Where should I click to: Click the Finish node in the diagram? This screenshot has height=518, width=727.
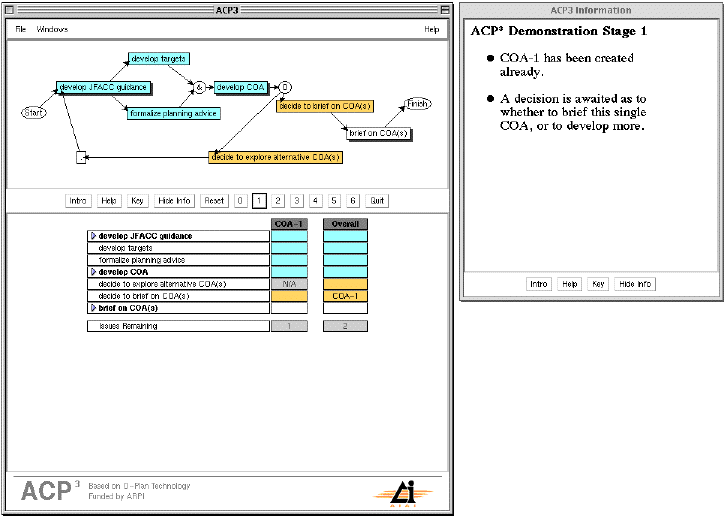tap(418, 103)
